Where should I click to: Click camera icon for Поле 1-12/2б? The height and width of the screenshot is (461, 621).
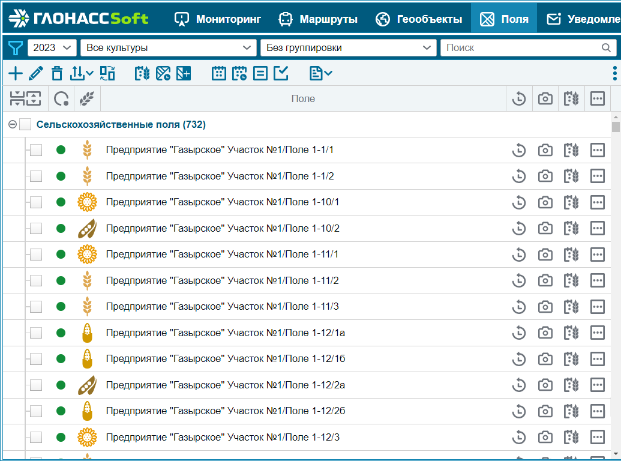coord(545,411)
